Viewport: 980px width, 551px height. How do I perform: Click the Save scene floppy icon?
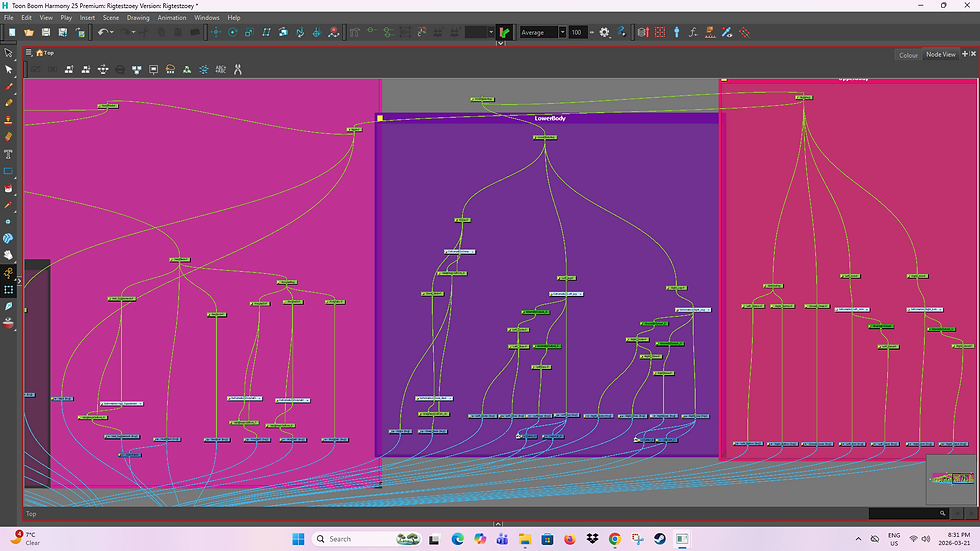(46, 32)
